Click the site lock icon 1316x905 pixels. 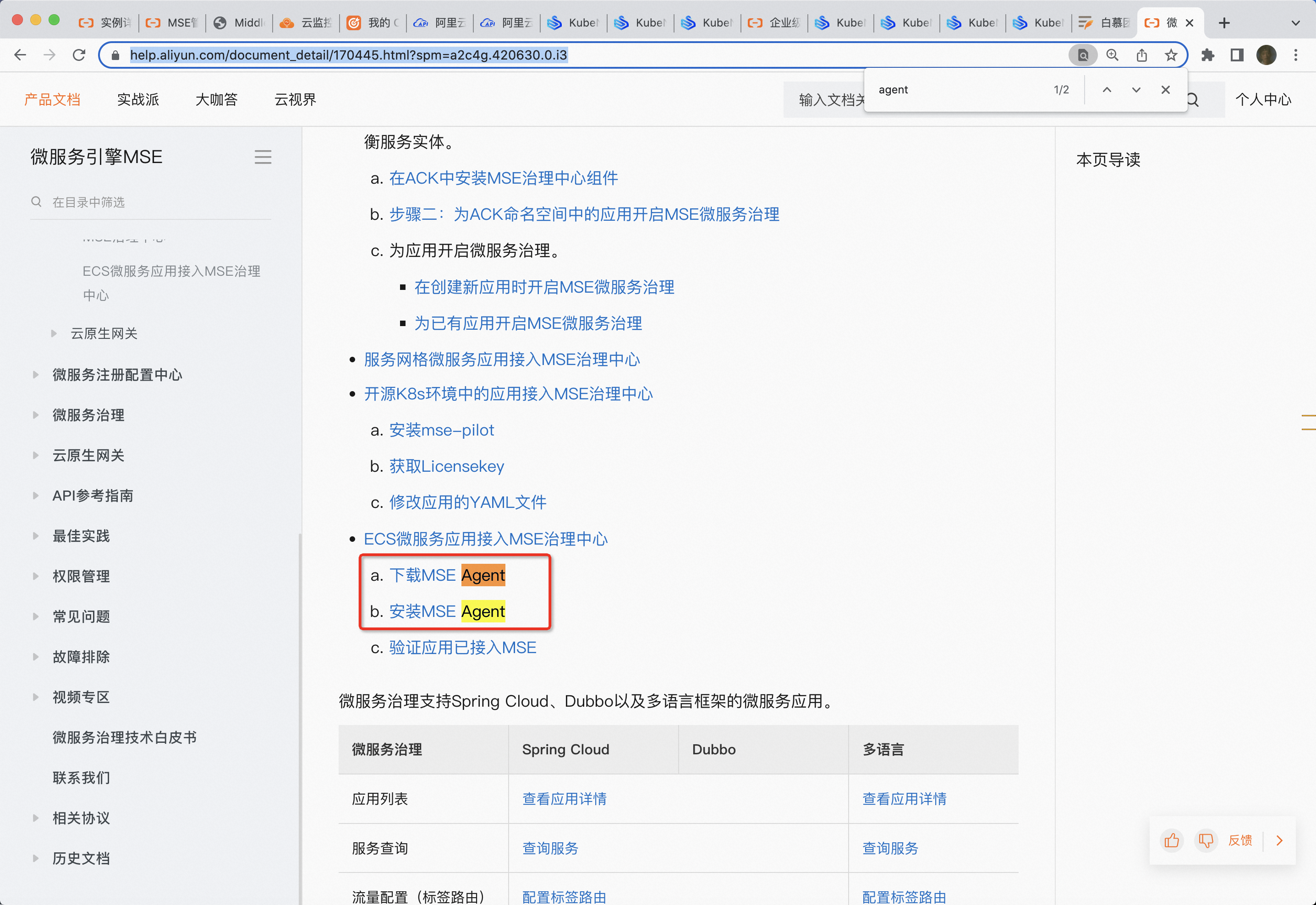point(116,55)
